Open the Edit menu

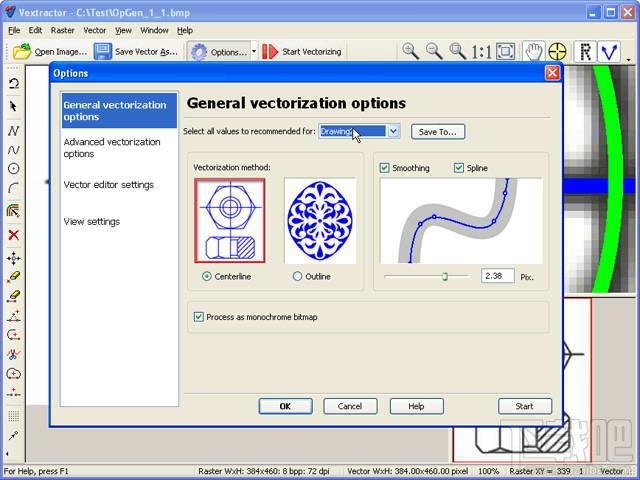(35, 30)
